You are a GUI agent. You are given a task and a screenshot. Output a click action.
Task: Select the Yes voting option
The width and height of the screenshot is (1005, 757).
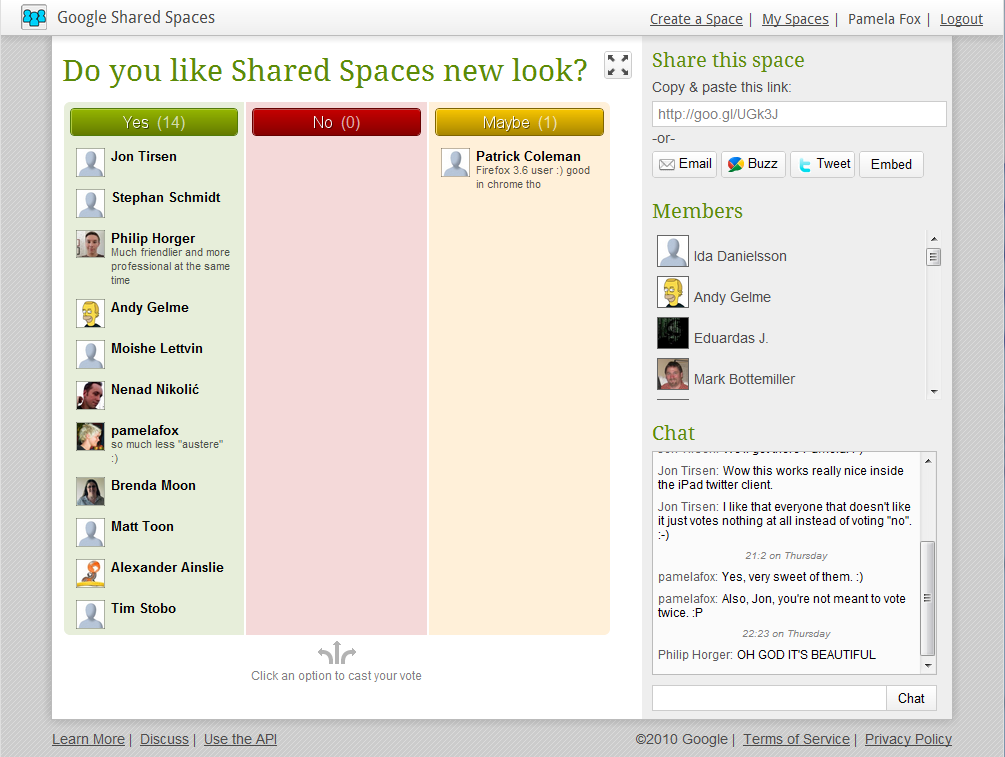point(152,121)
